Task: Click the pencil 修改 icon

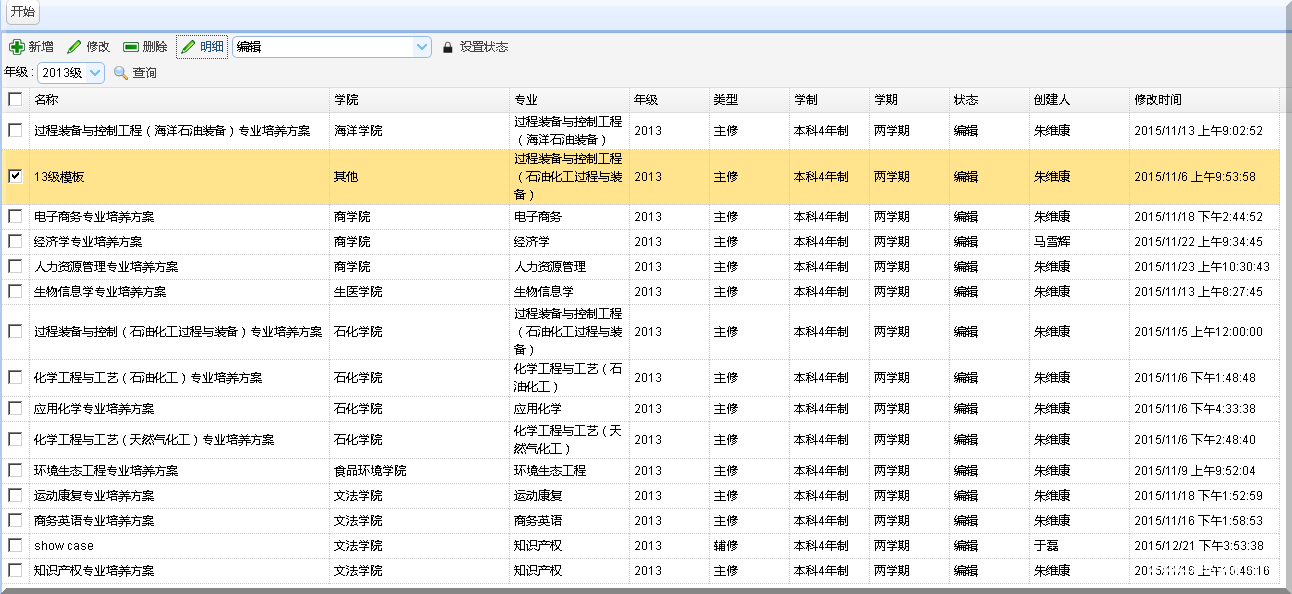Action: coord(74,47)
